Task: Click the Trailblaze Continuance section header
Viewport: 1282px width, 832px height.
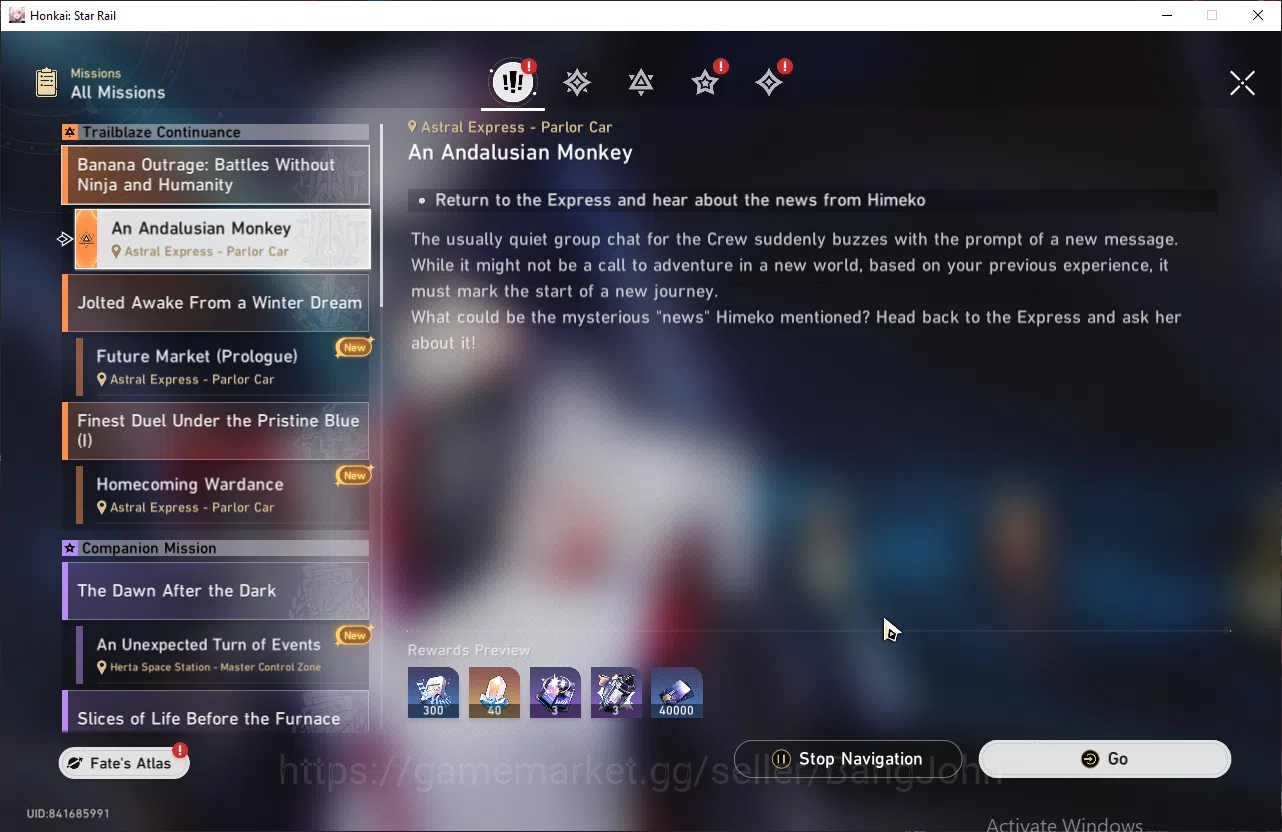Action: [x=215, y=132]
